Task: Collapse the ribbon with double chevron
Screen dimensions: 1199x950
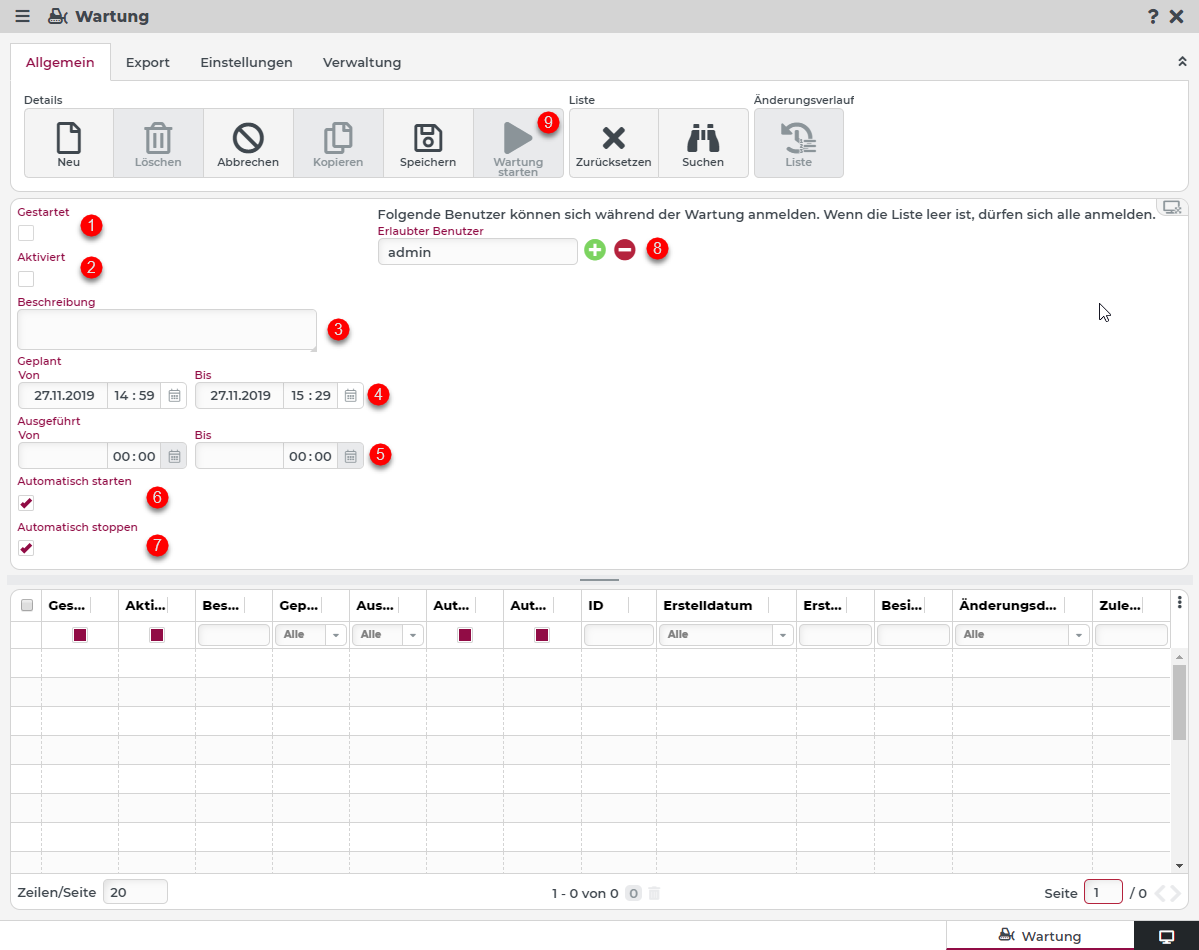Action: pyautogui.click(x=1182, y=62)
